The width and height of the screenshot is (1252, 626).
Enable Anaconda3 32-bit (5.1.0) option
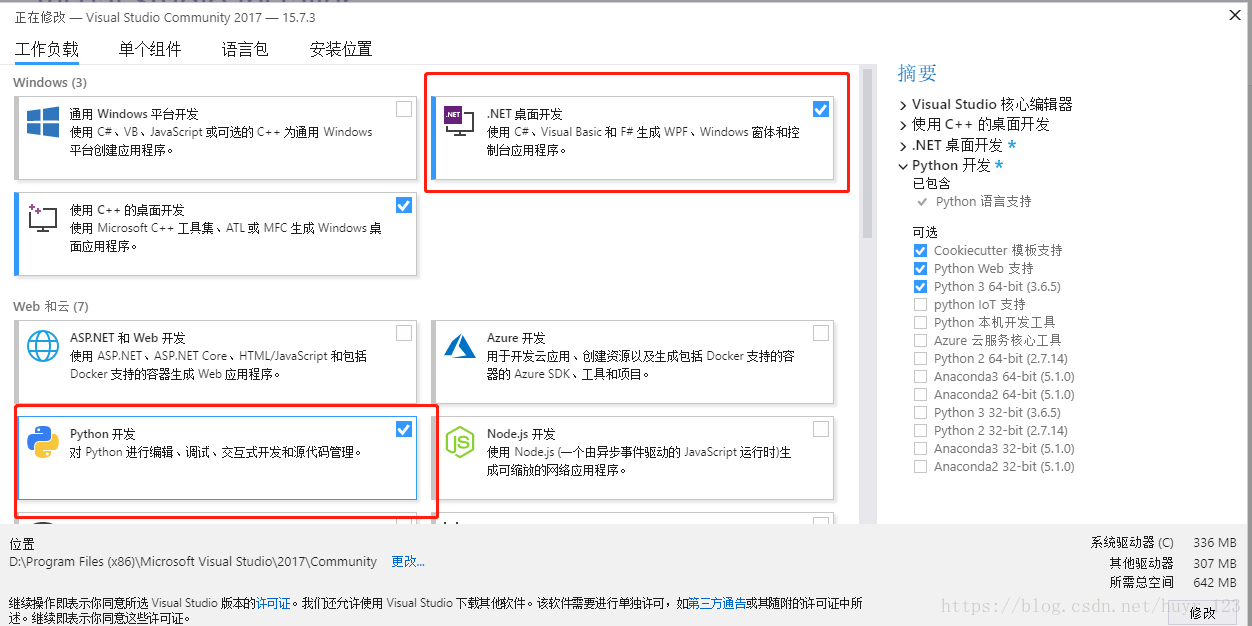coord(920,448)
